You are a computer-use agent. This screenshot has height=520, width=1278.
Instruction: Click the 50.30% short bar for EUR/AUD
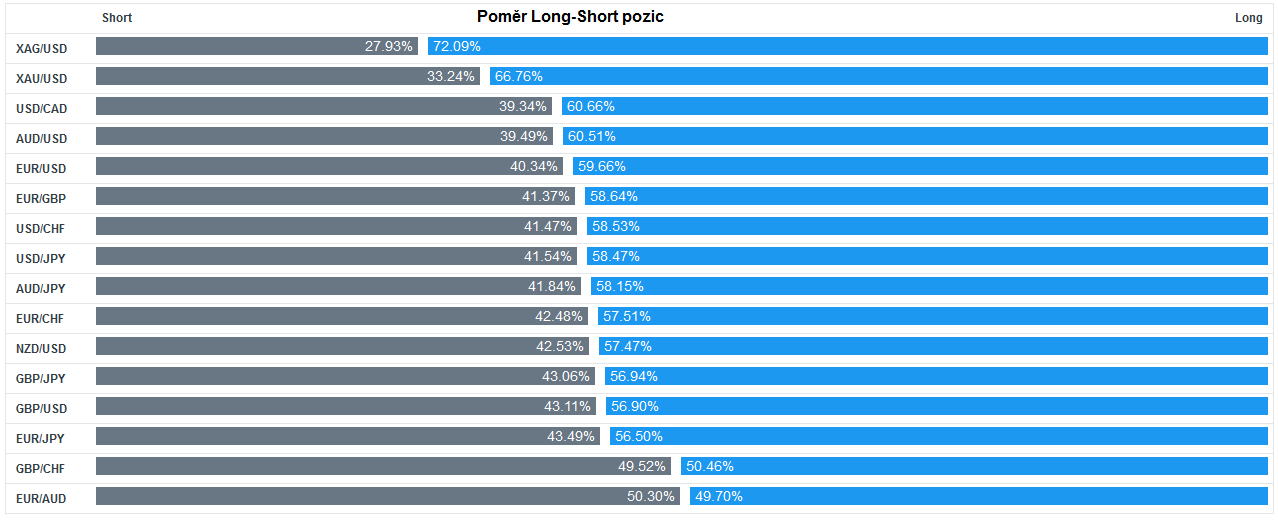coord(387,496)
